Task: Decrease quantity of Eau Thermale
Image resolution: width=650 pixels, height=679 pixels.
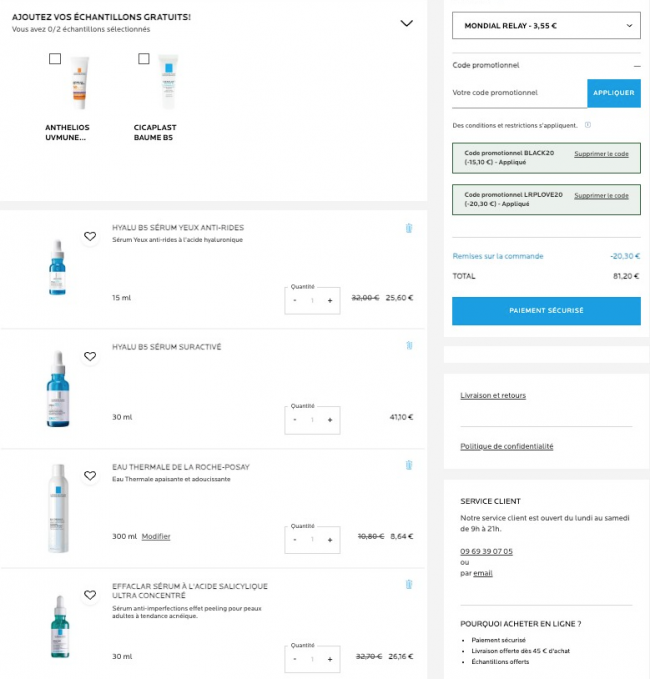Action: 295,540
